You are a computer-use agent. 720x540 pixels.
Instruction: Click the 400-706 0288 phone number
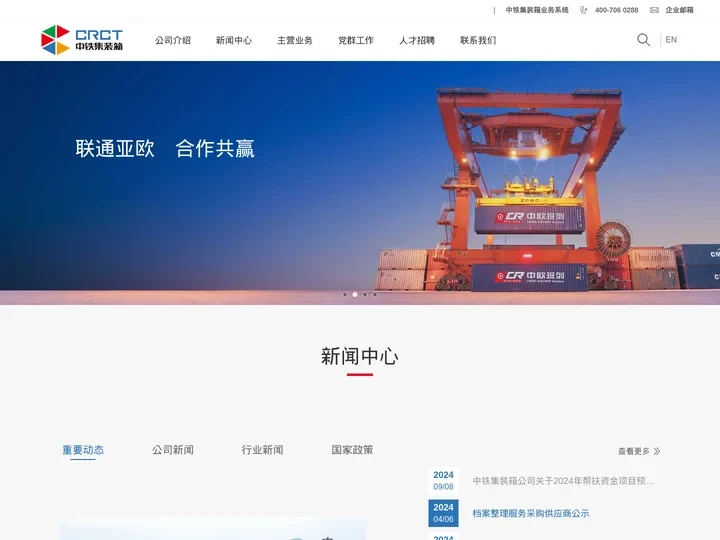tap(616, 10)
